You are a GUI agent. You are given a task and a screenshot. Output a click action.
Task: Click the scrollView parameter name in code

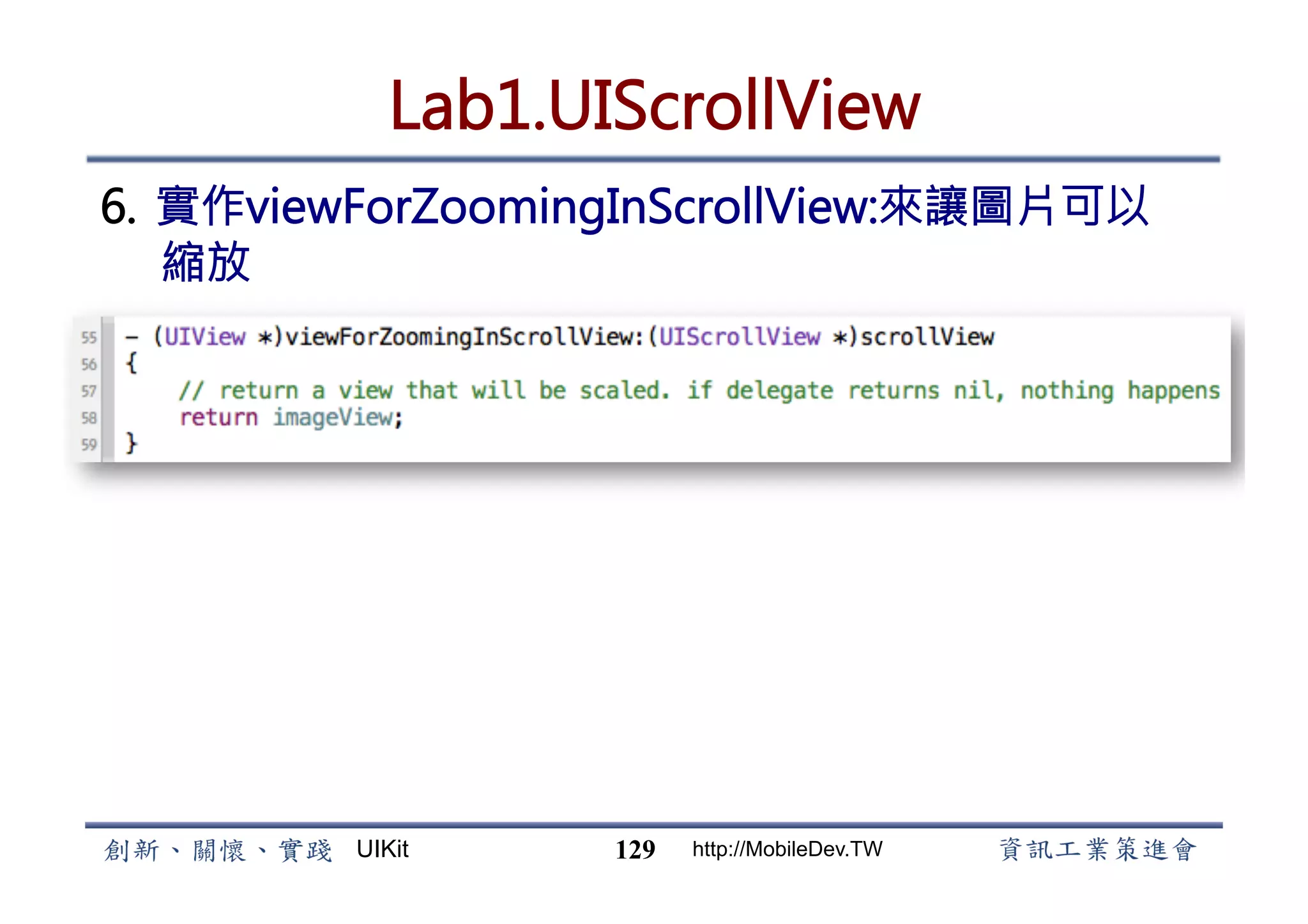click(x=927, y=337)
